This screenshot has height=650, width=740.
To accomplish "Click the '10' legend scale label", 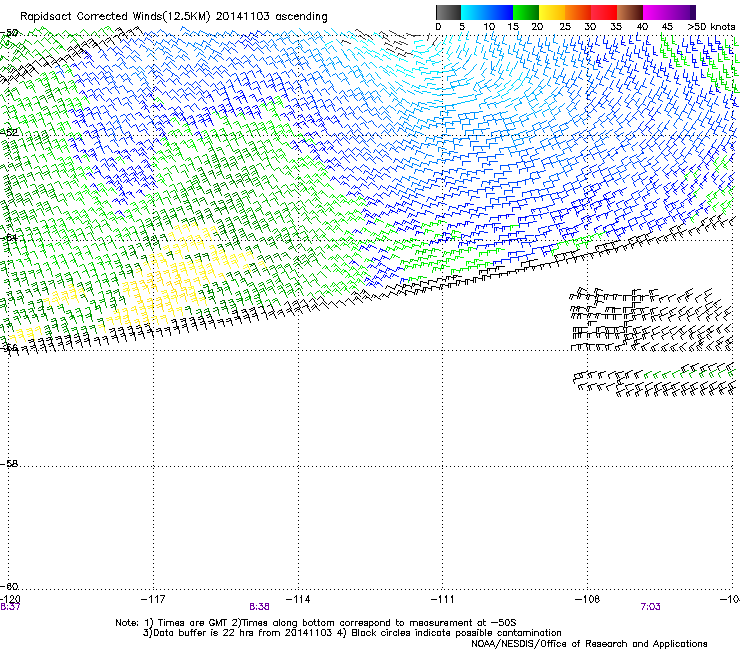I will pos(489,27).
